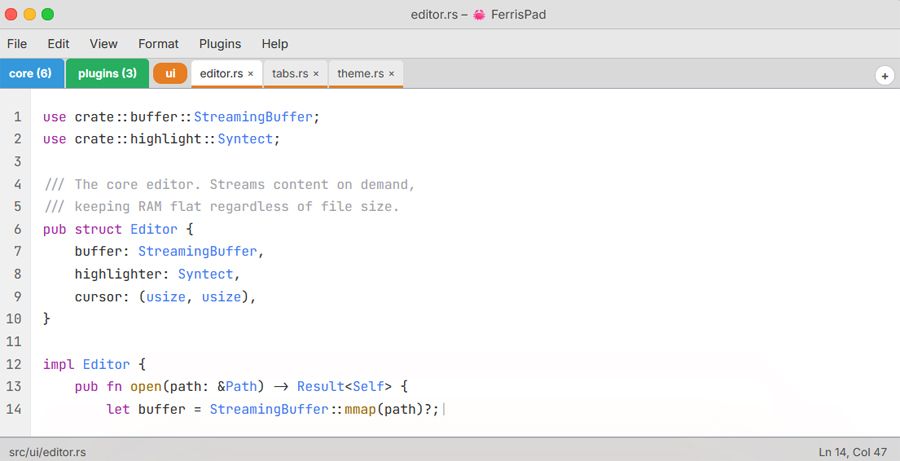Click the yellow minimize window button

tap(29, 14)
